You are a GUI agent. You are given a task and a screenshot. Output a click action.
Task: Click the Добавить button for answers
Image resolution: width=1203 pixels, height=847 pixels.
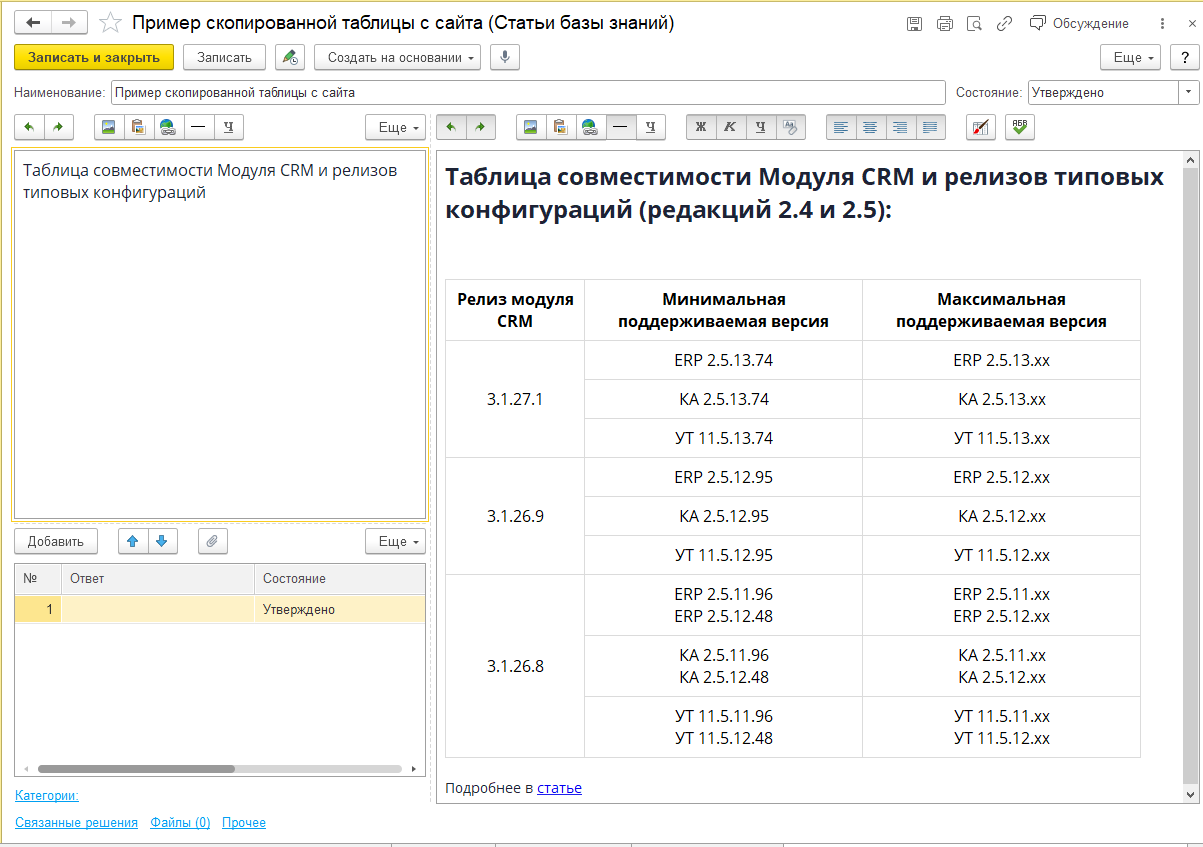[56, 541]
